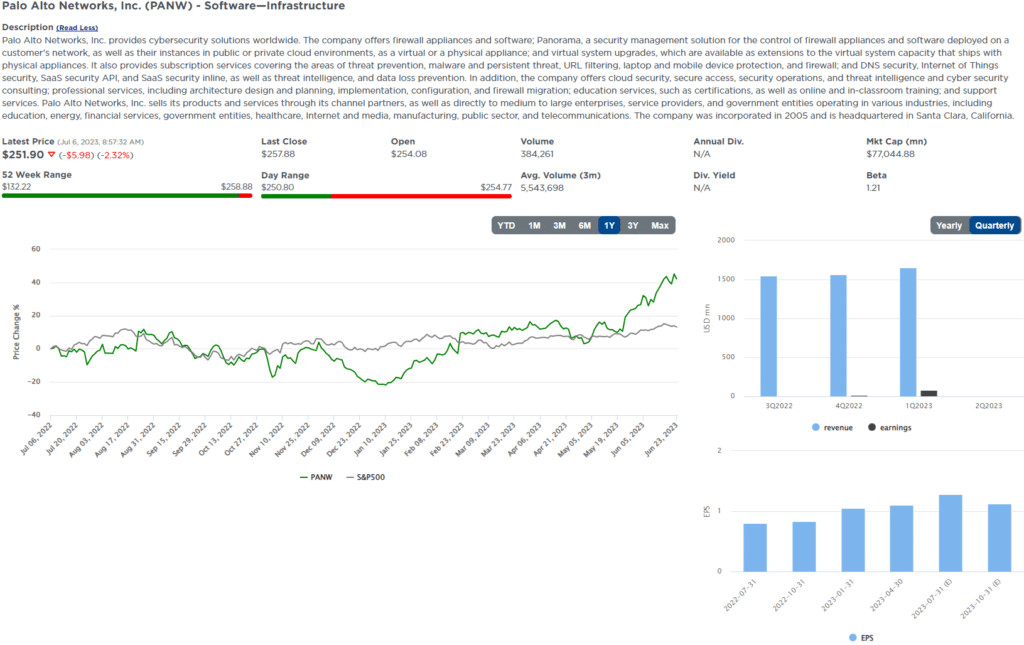Click the Volume value 384,261
This screenshot has width=1024, height=645.
coord(537,154)
